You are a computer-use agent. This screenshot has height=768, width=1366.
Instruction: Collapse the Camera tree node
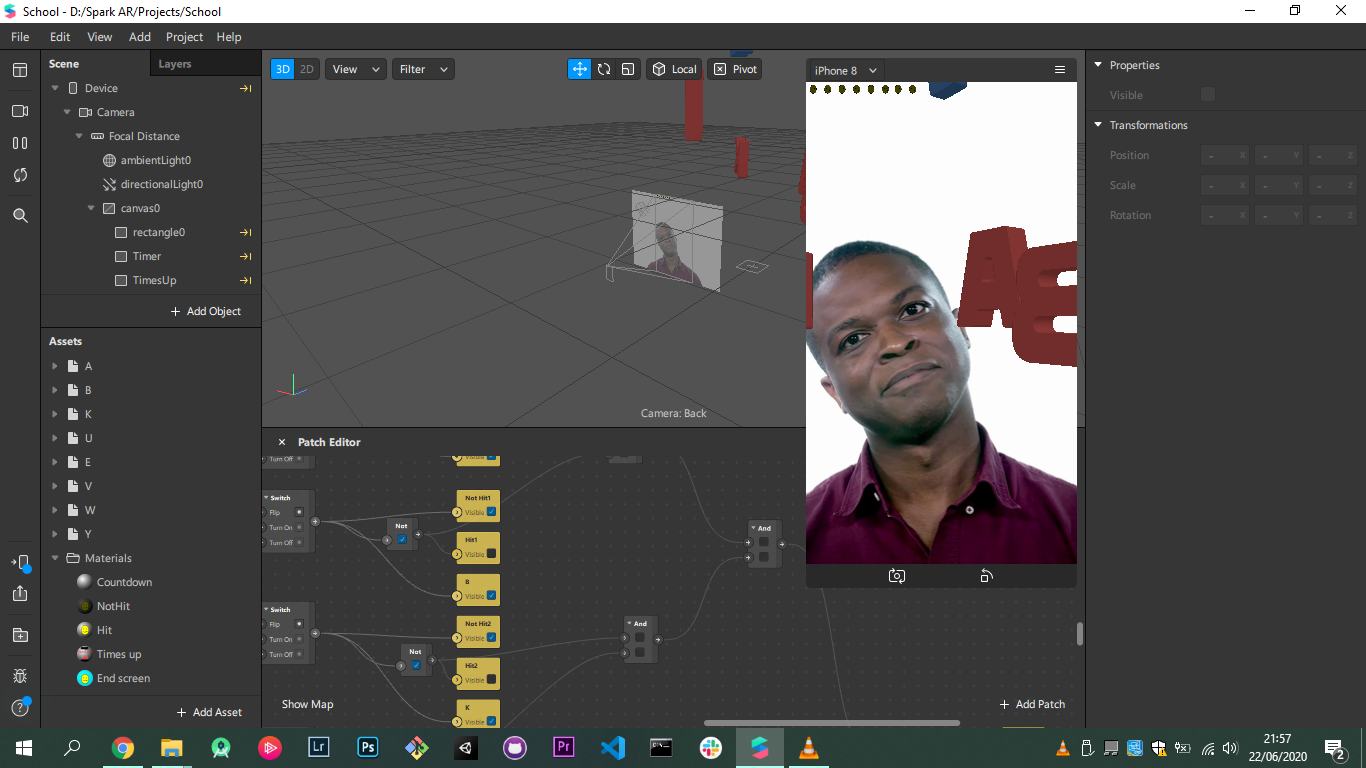67,112
